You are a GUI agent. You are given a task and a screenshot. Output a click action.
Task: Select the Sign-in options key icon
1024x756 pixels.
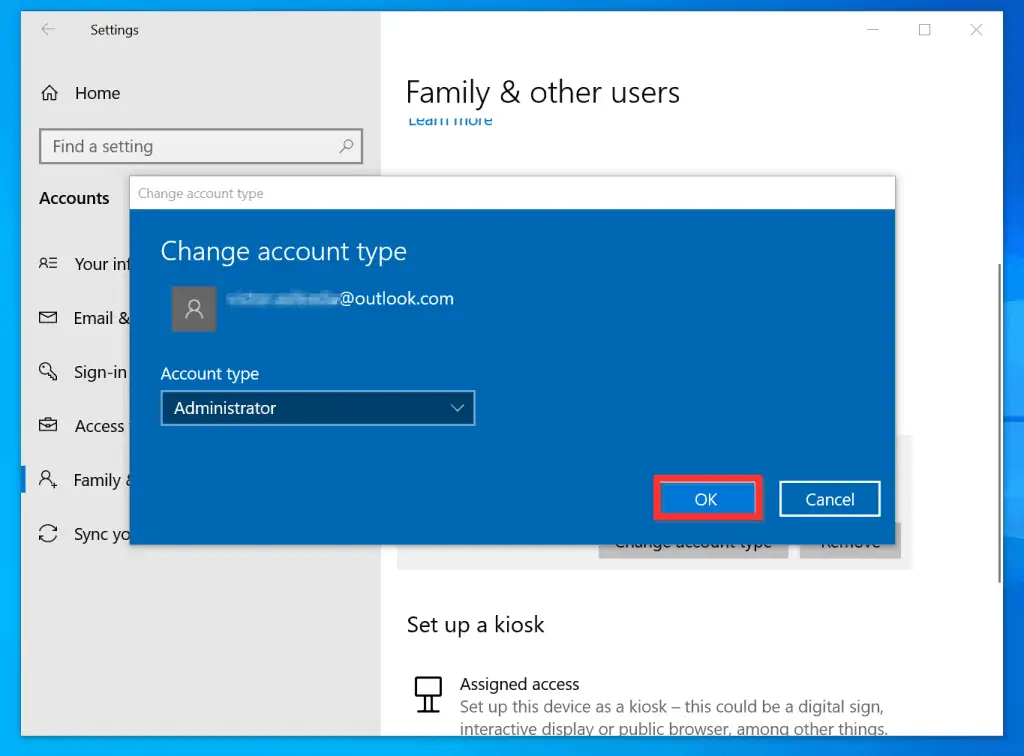pyautogui.click(x=49, y=371)
